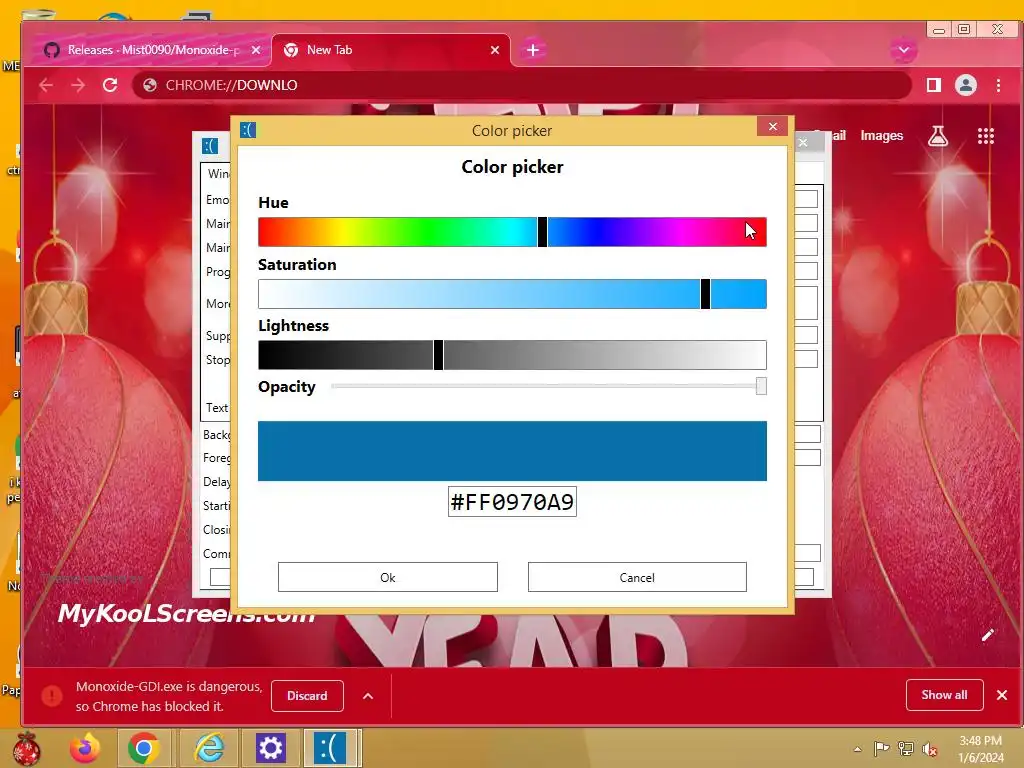Click the background window's sad-face title icon
This screenshot has width=1024, height=768.
tap(210, 146)
